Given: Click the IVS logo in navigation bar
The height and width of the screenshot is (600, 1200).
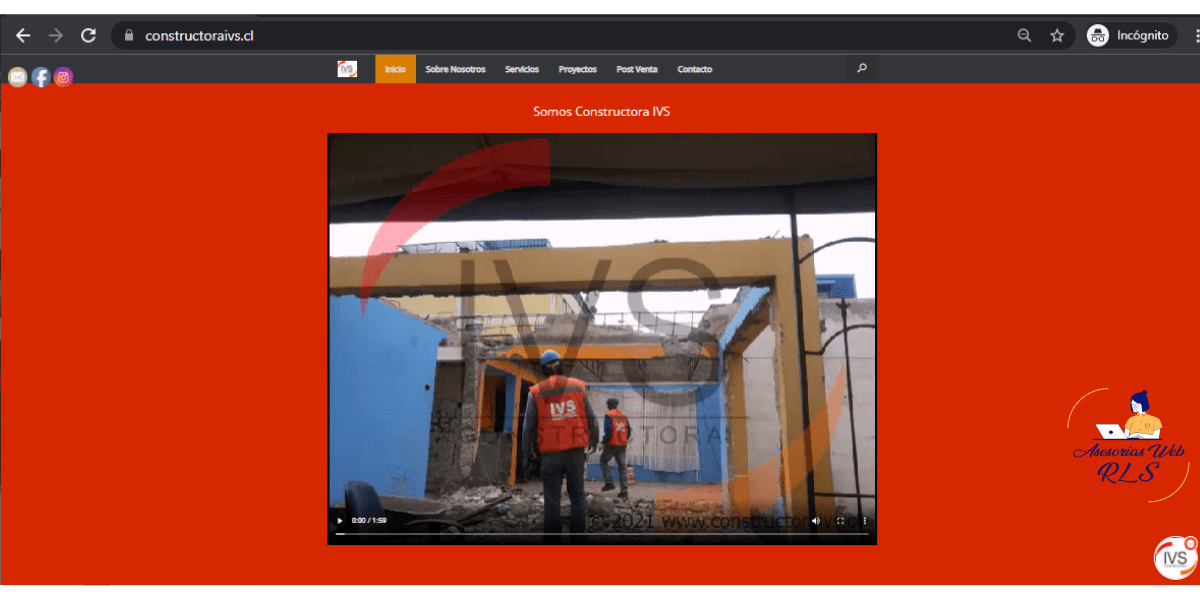Looking at the screenshot, I should click(347, 69).
